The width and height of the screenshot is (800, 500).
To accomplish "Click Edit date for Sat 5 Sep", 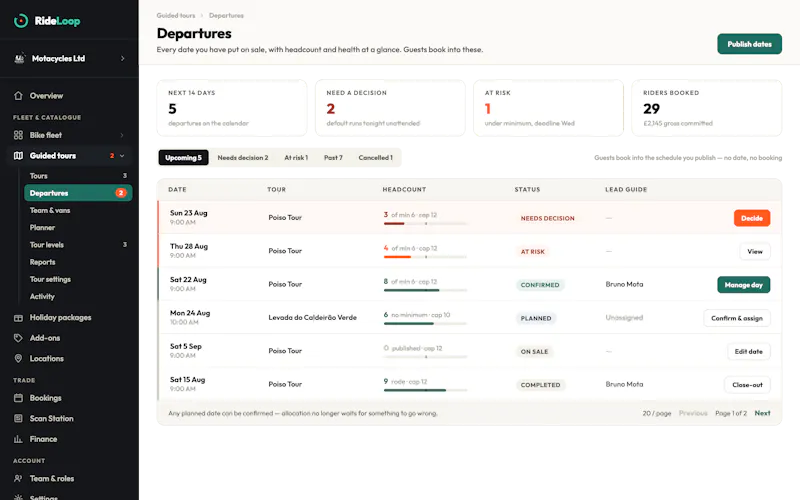I will coord(748,352).
